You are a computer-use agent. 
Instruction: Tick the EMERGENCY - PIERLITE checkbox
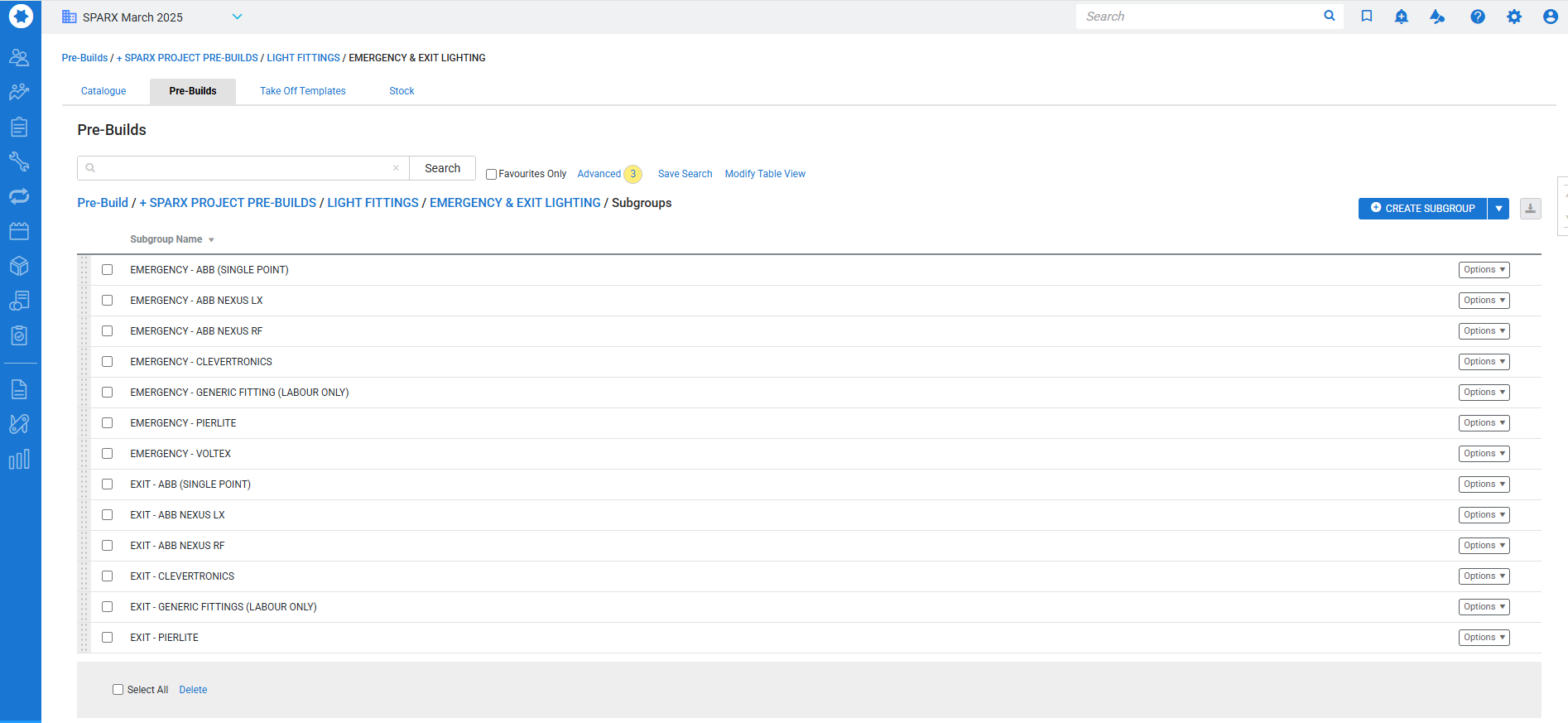[108, 423]
